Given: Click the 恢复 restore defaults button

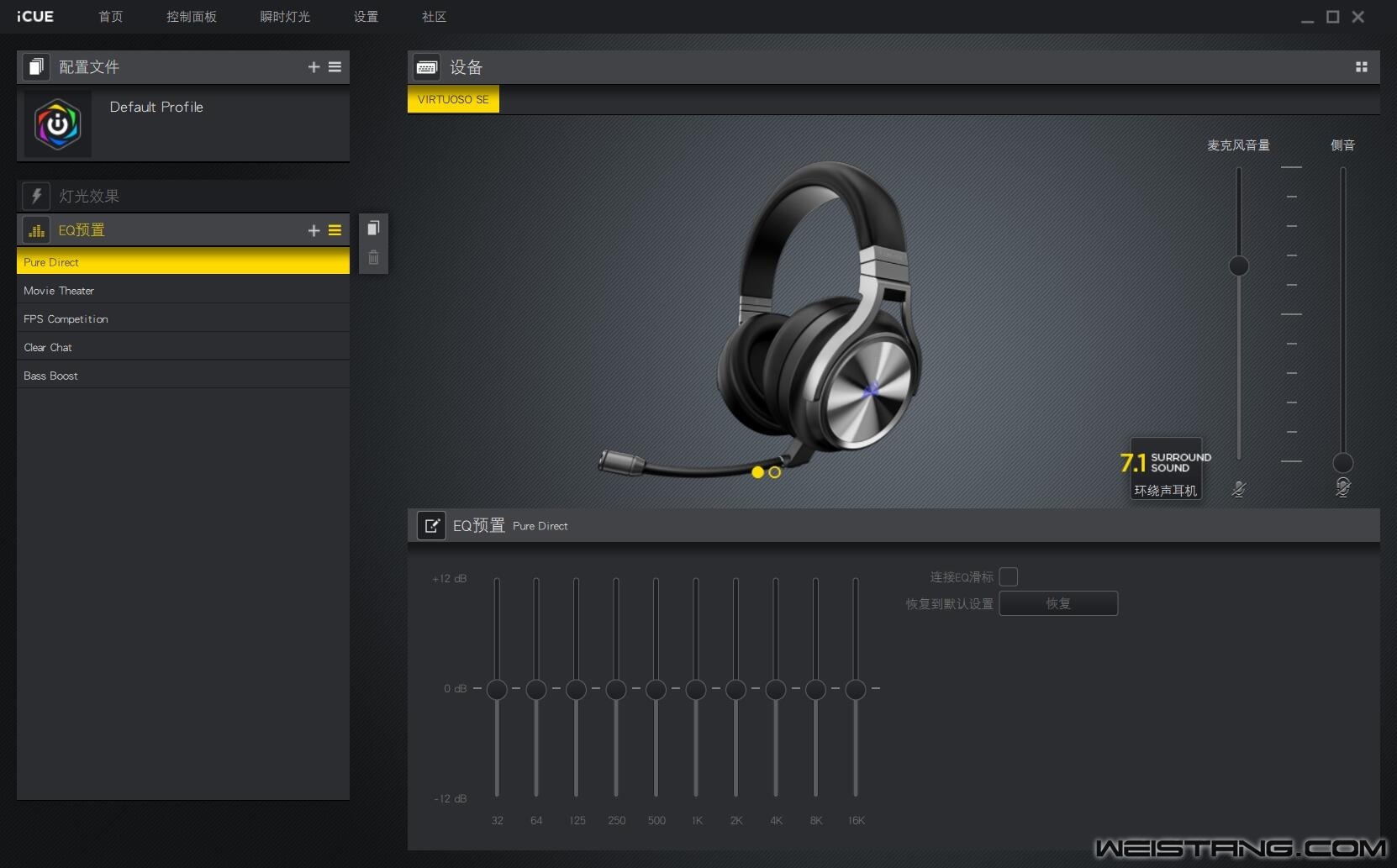Looking at the screenshot, I should click(x=1058, y=603).
